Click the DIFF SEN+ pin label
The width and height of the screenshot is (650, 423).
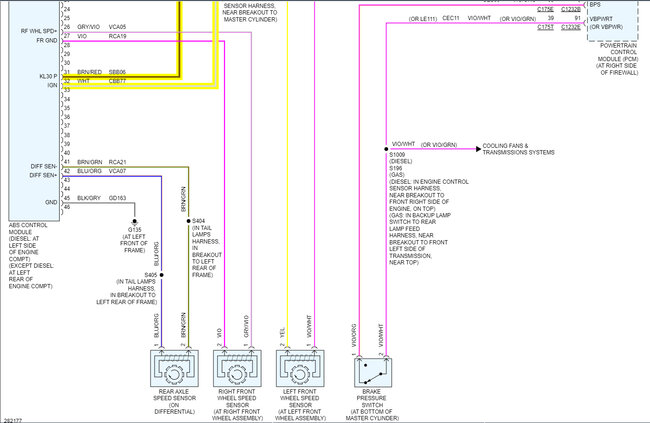44,175
